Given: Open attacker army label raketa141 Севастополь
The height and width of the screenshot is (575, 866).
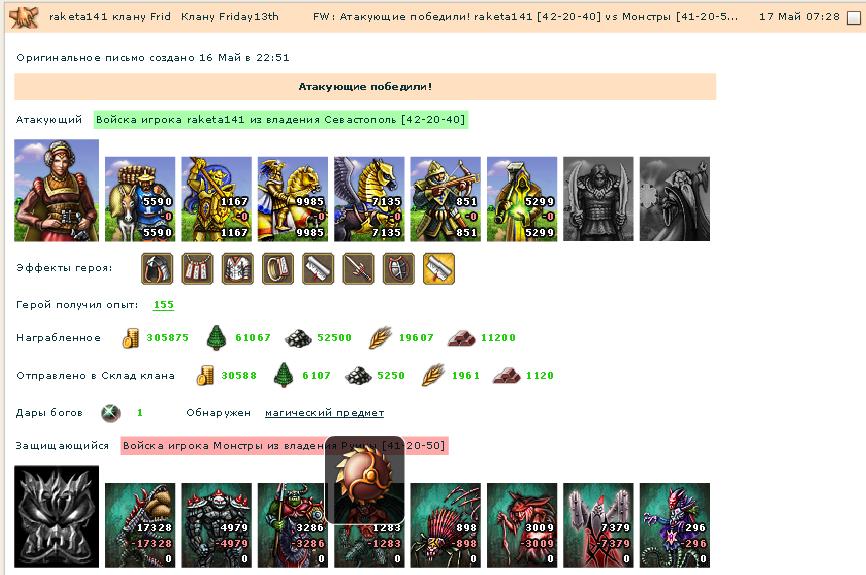Looking at the screenshot, I should tap(281, 119).
